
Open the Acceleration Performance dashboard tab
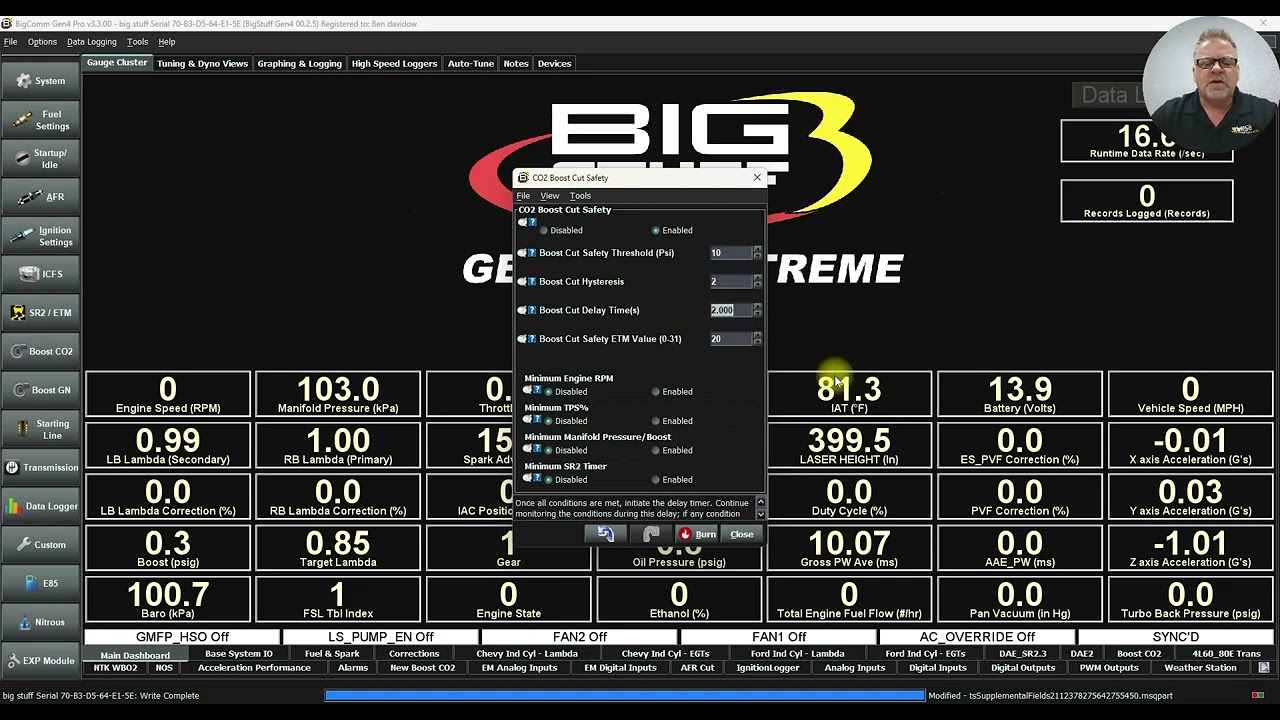pos(254,668)
